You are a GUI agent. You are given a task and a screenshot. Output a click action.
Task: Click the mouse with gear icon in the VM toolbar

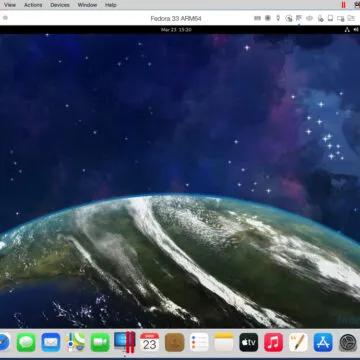[320, 18]
